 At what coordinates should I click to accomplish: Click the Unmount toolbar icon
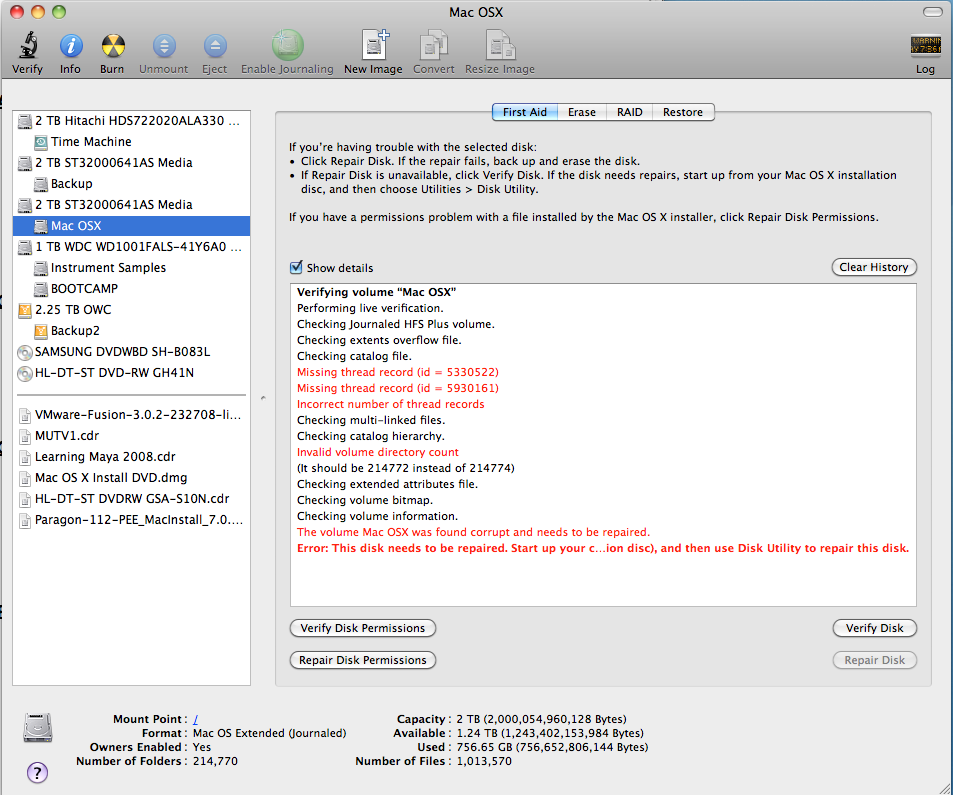(163, 46)
